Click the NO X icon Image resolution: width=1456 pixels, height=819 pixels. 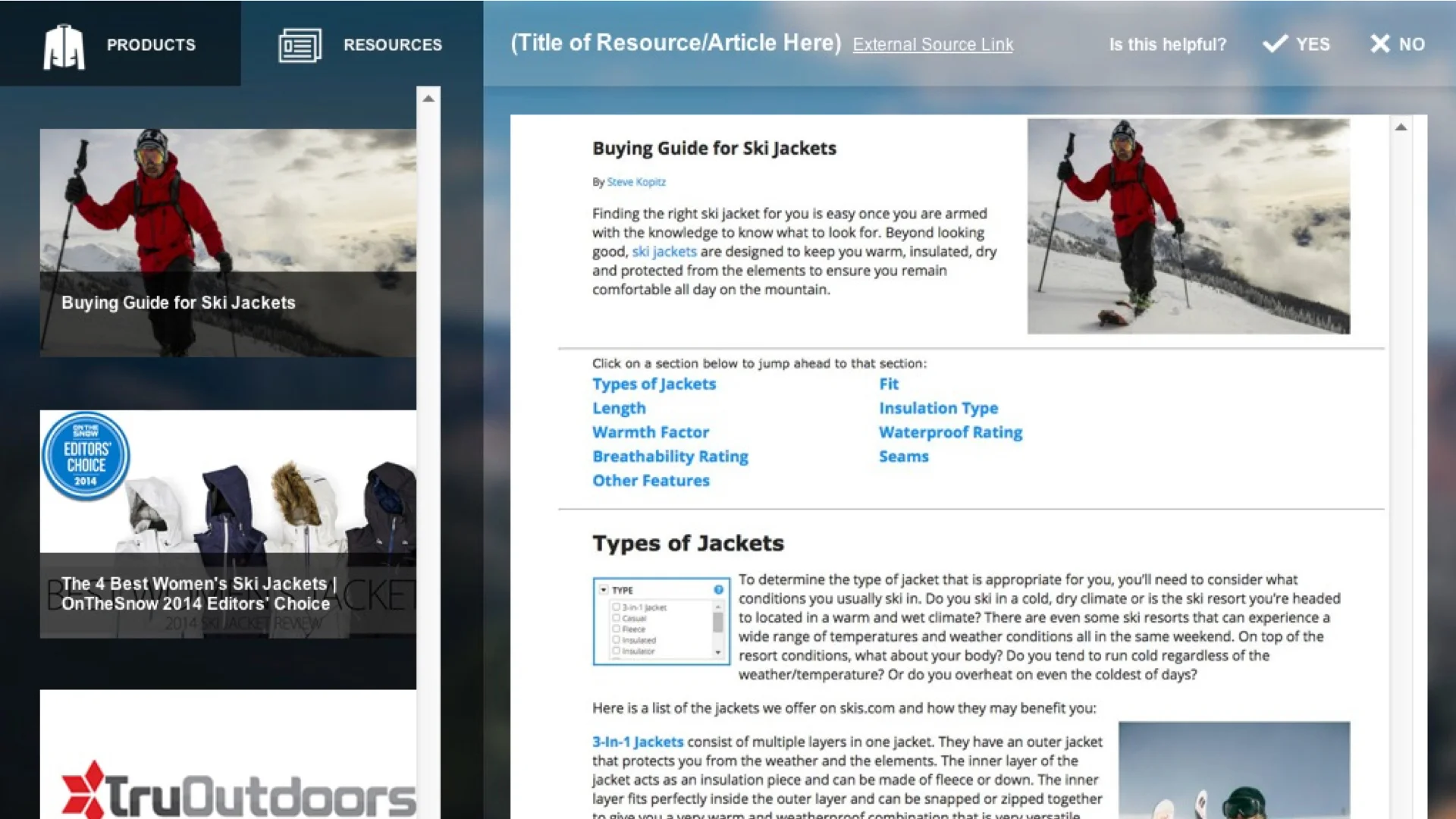click(x=1379, y=43)
